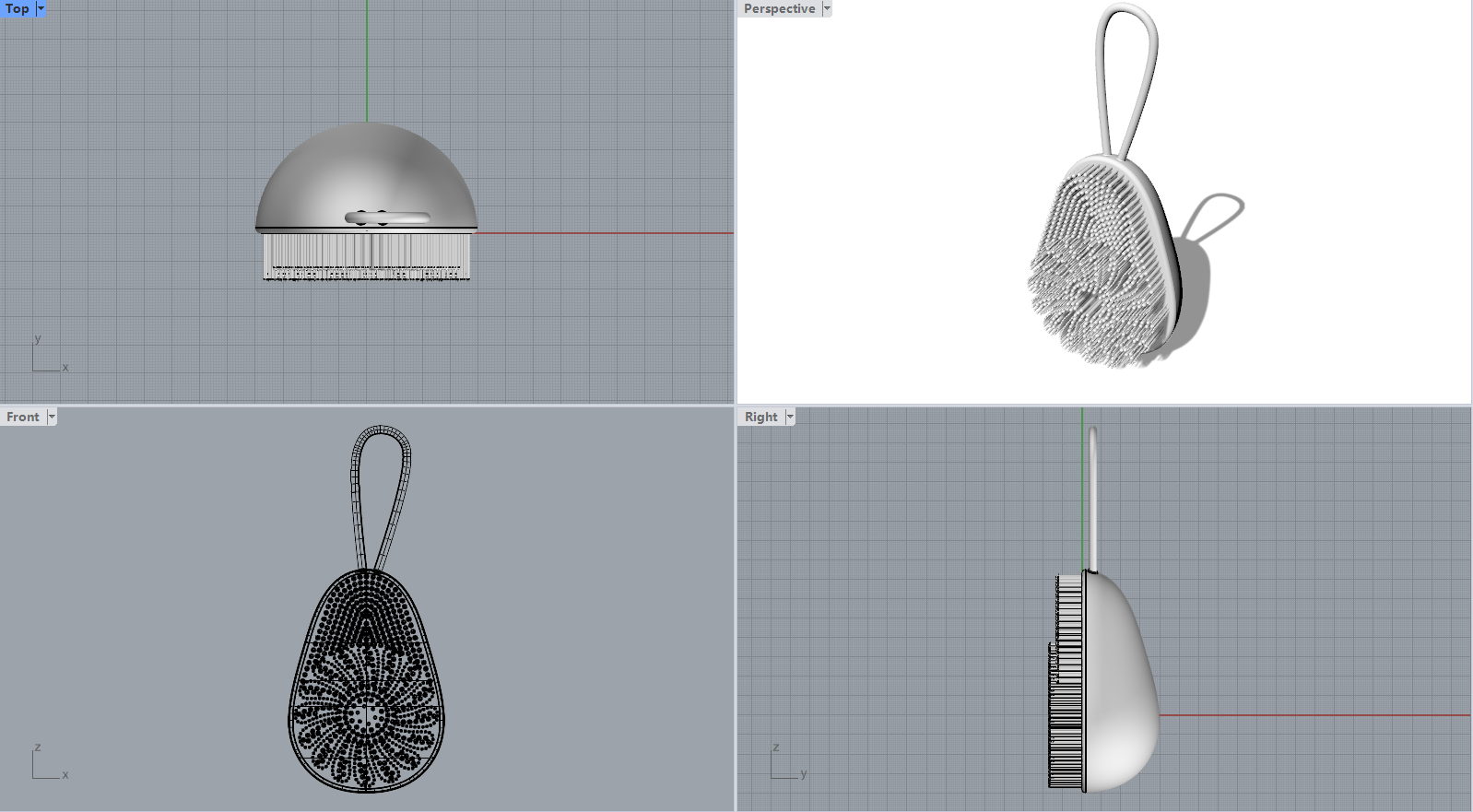Activate the Top viewport title label
The height and width of the screenshot is (812, 1473).
pos(18,8)
